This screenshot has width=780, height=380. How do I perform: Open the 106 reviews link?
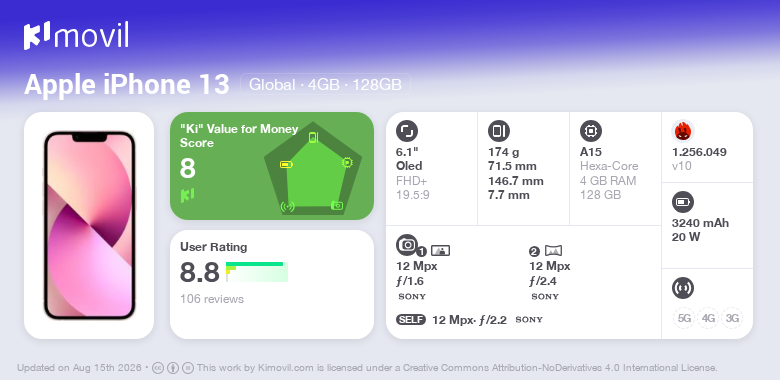coord(212,299)
